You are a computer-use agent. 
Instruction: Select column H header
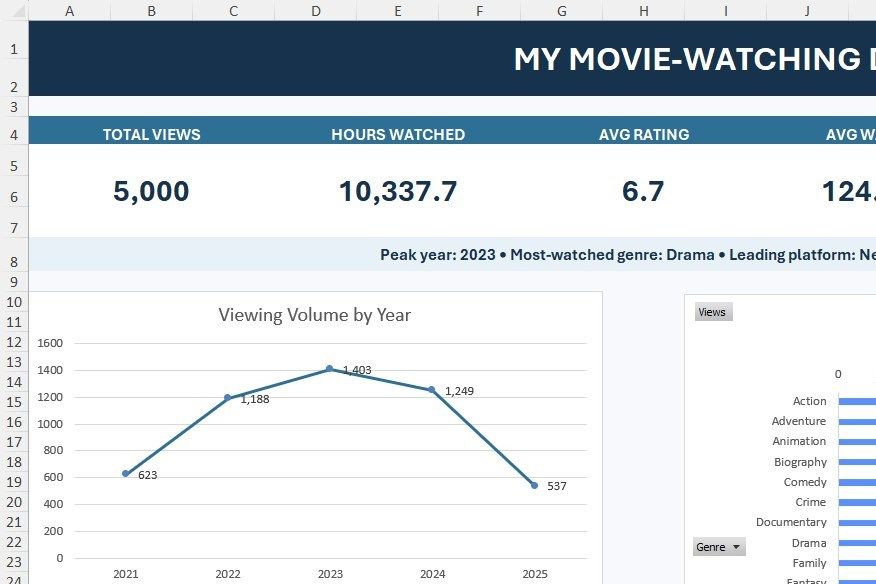click(x=644, y=11)
